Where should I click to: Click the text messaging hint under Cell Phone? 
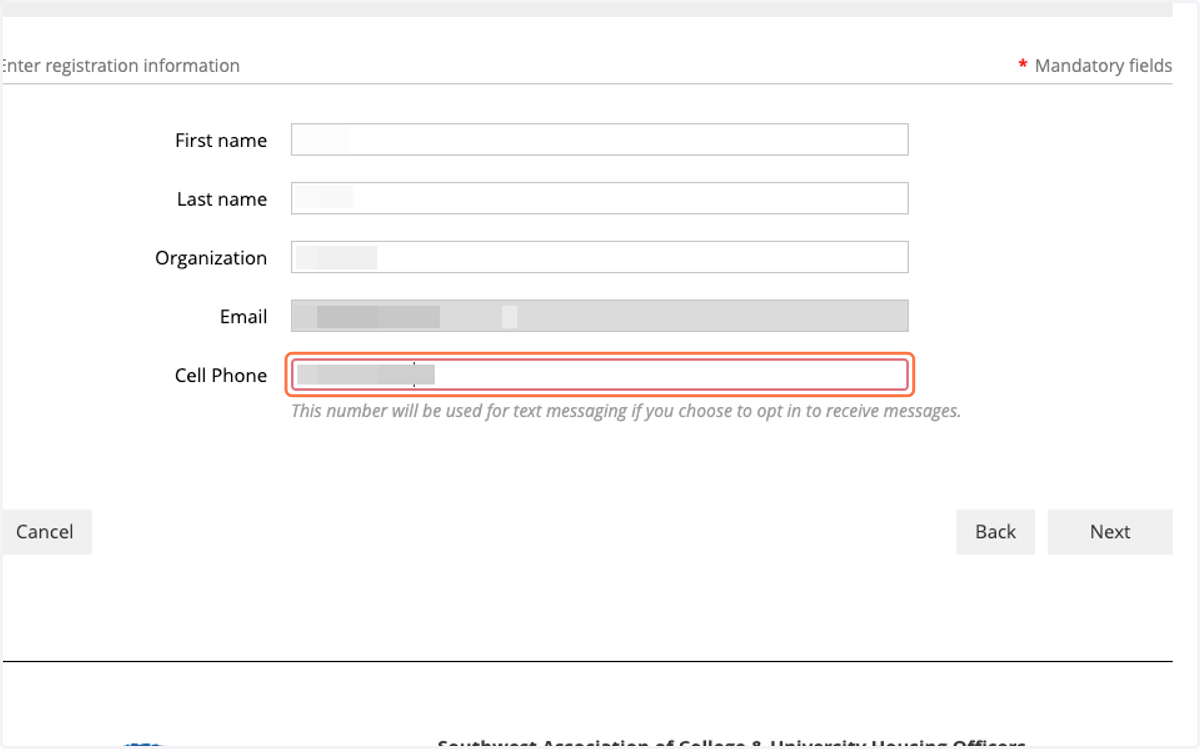626,411
